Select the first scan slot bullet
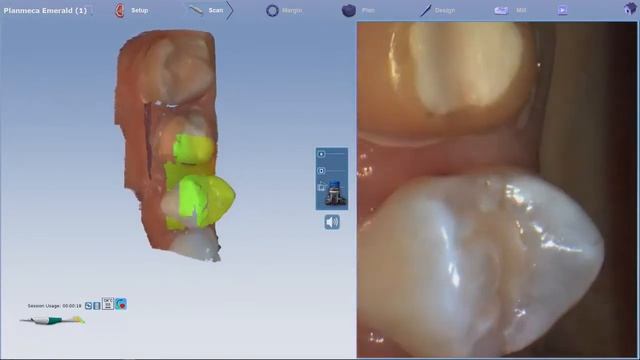 pos(321,154)
